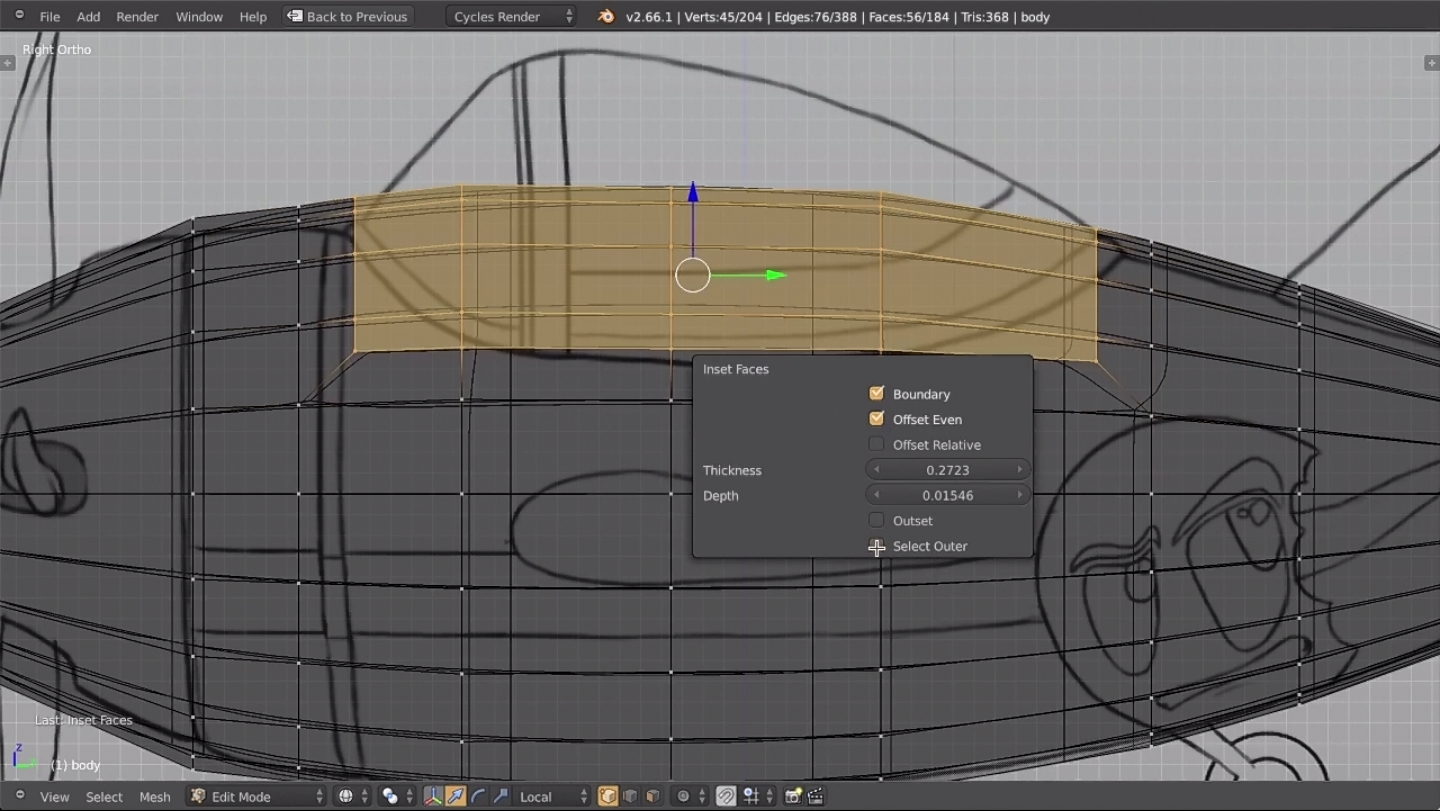Image resolution: width=1440 pixels, height=811 pixels.
Task: Open the Render menu
Action: pyautogui.click(x=137, y=17)
